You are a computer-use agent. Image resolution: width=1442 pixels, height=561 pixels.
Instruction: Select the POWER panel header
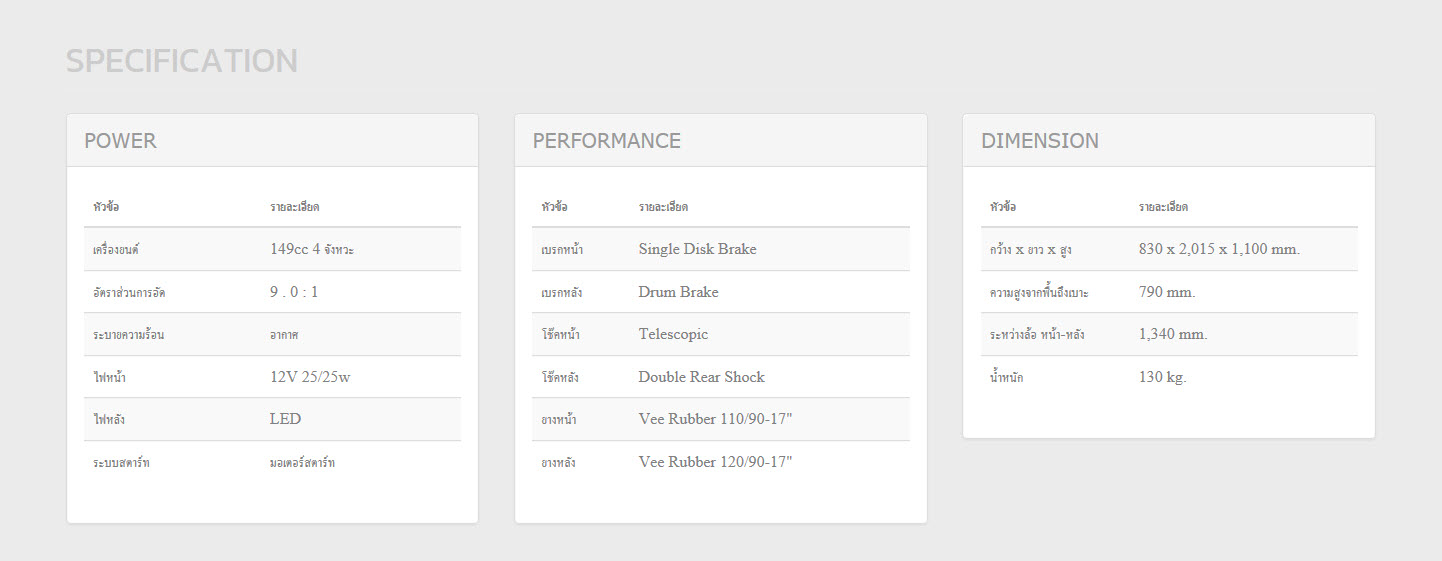272,140
